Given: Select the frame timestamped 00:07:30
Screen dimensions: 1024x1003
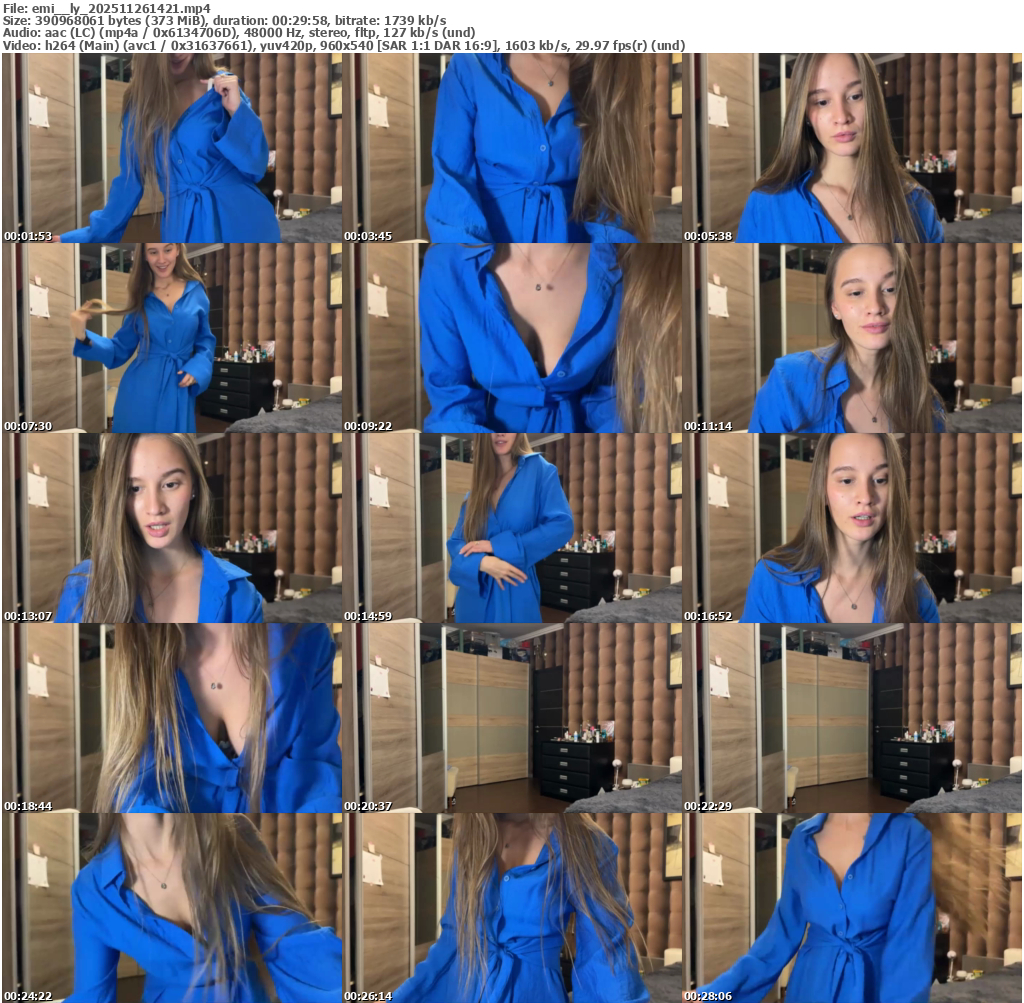Looking at the screenshot, I should pyautogui.click(x=172, y=338).
